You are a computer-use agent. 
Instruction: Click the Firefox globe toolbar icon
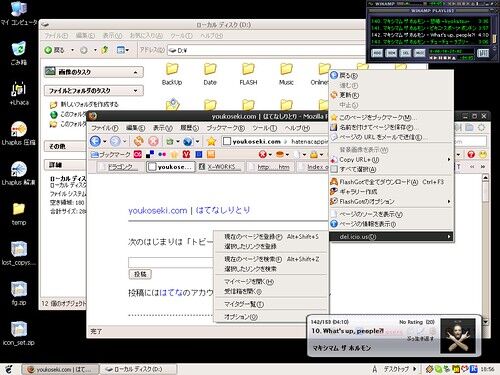click(x=188, y=141)
